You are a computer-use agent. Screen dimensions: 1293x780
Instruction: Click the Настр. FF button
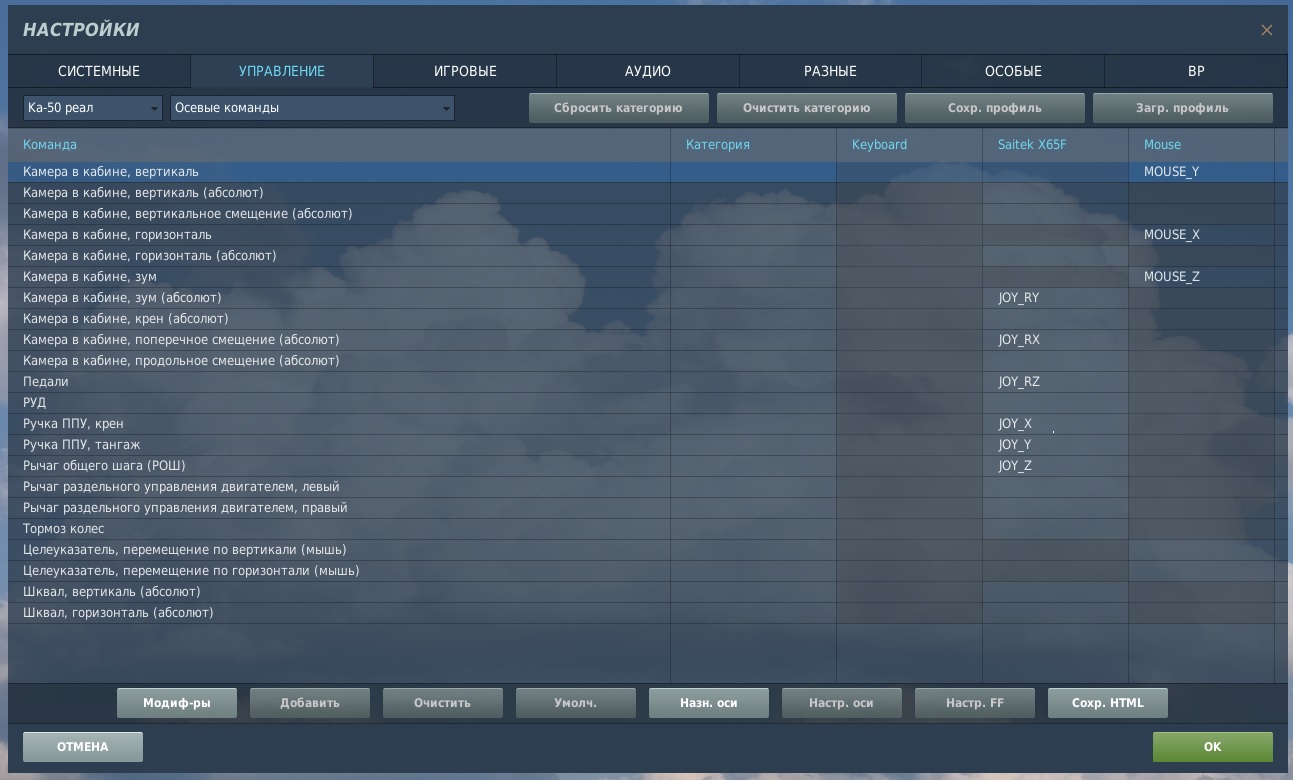(975, 703)
